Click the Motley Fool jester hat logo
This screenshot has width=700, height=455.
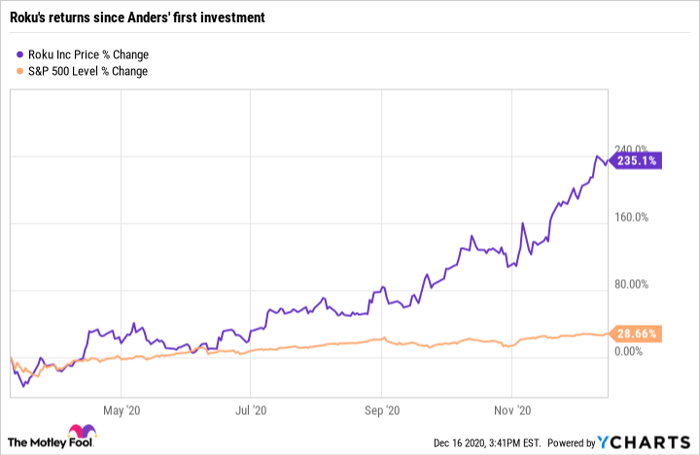[x=81, y=440]
